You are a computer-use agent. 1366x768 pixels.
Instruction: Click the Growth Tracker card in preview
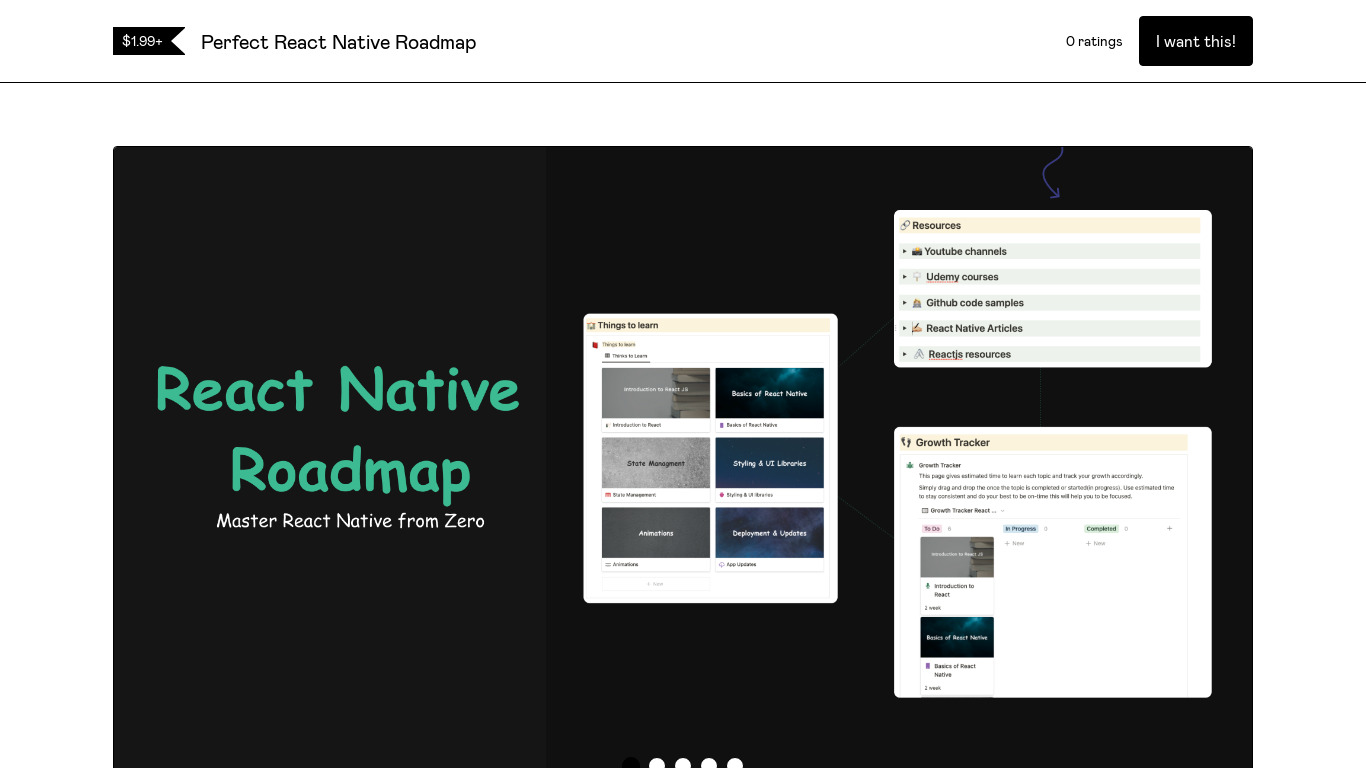[1052, 562]
